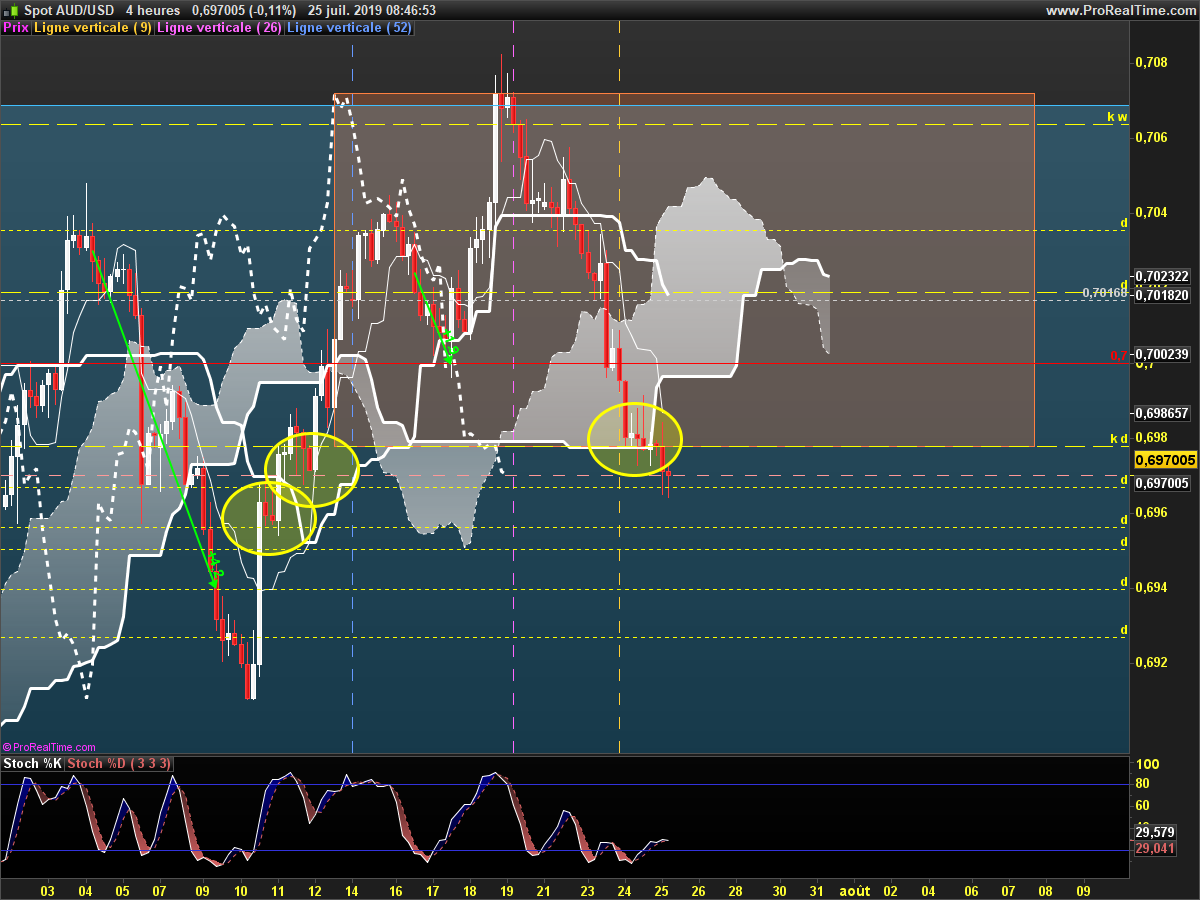
Task: Click the @ProRealTime.com watermark link
Action: point(49,747)
